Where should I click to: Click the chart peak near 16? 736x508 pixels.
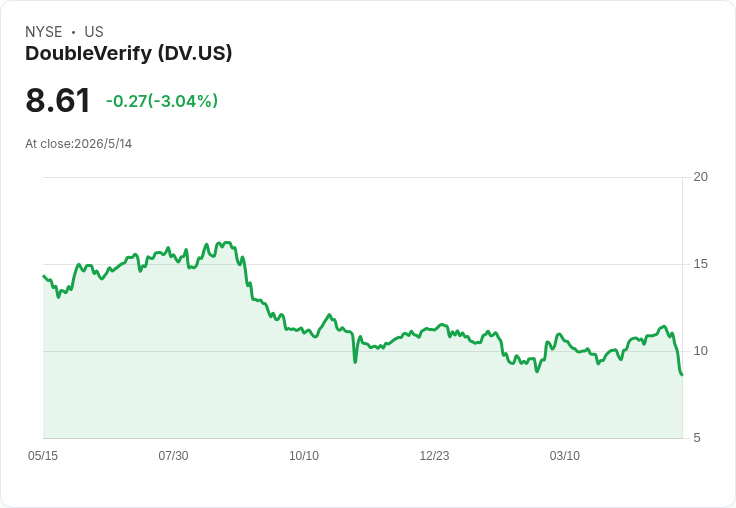[227, 243]
